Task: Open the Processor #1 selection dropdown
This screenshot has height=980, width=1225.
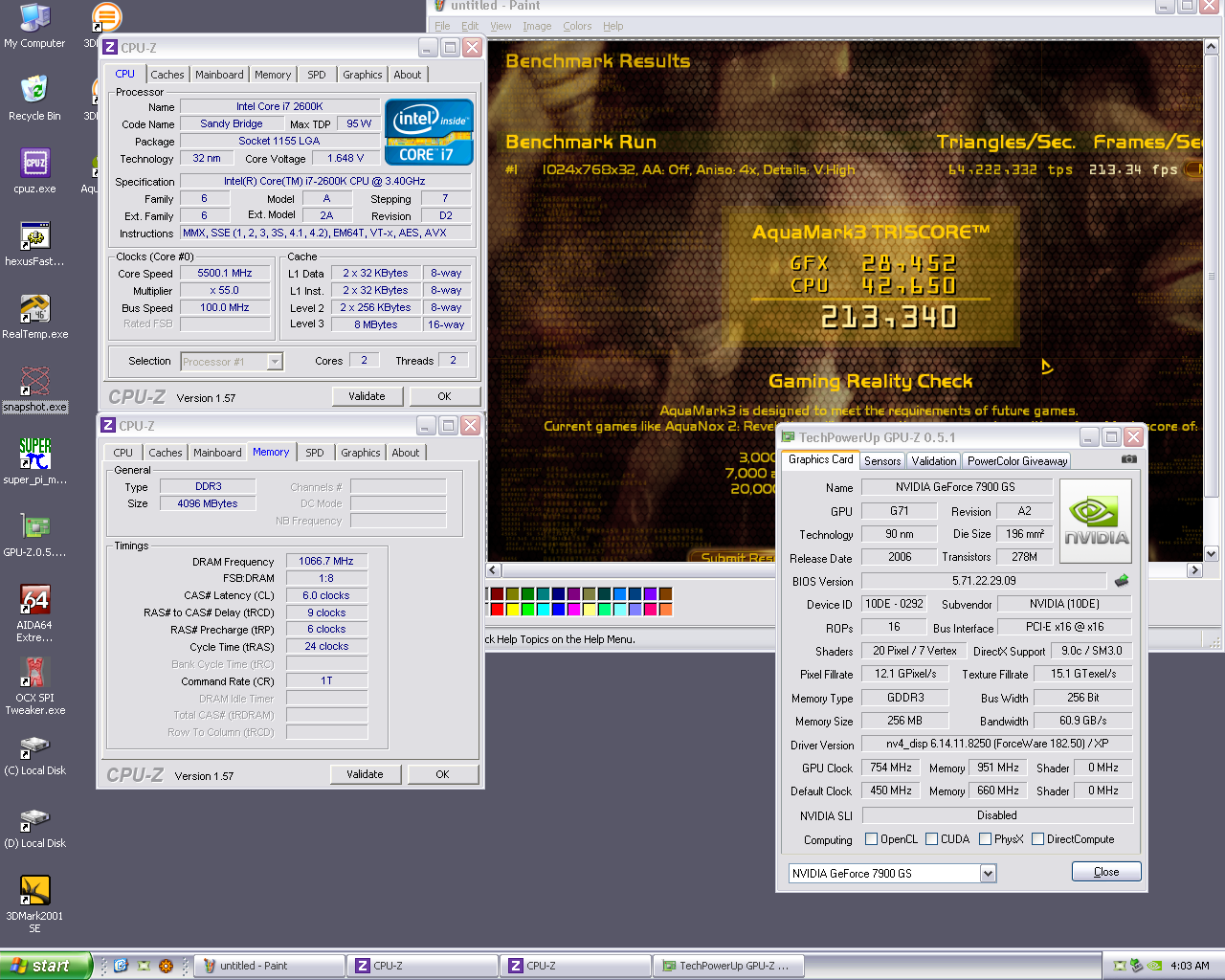Action: 275,362
